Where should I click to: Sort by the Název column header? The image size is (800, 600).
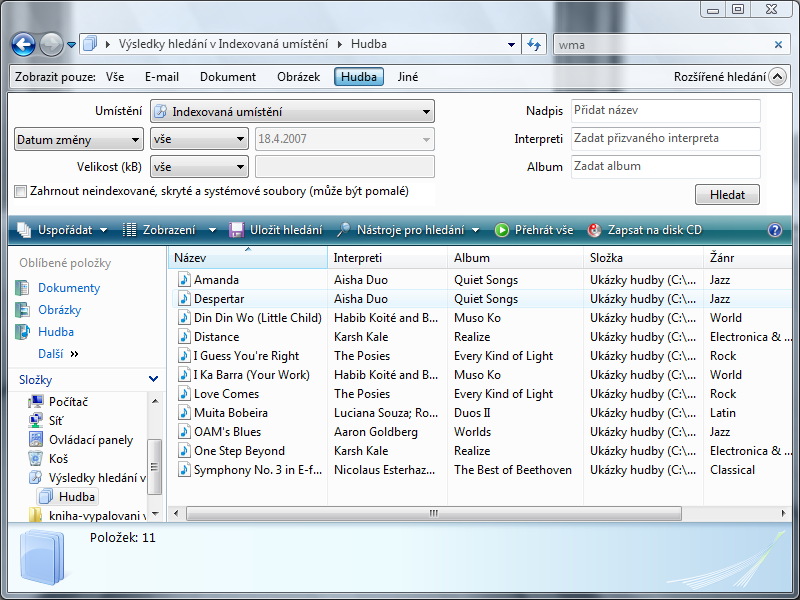coord(248,258)
